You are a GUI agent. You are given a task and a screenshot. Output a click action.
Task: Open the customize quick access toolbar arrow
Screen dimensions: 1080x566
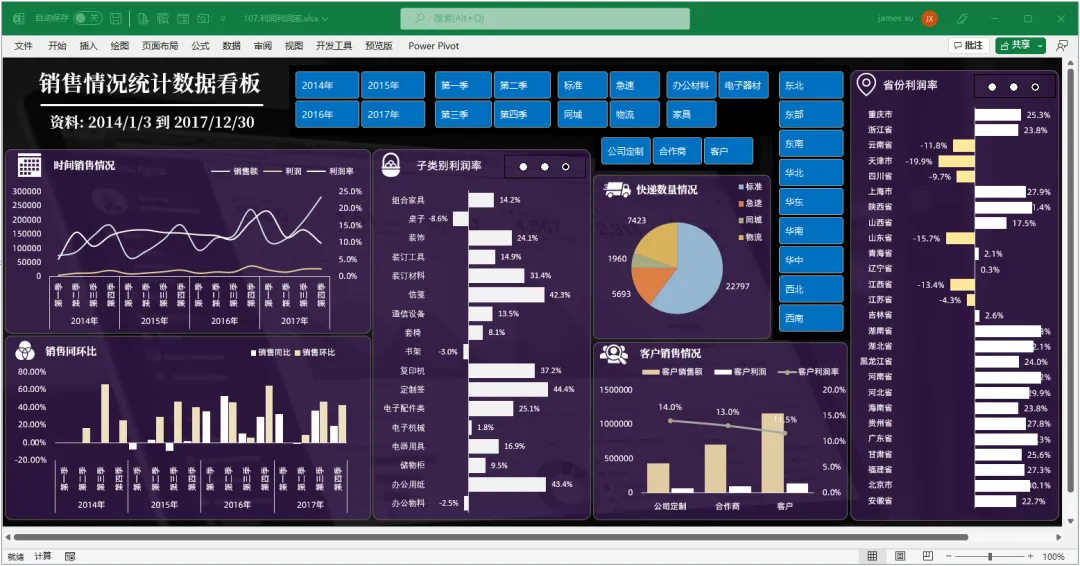[223, 19]
